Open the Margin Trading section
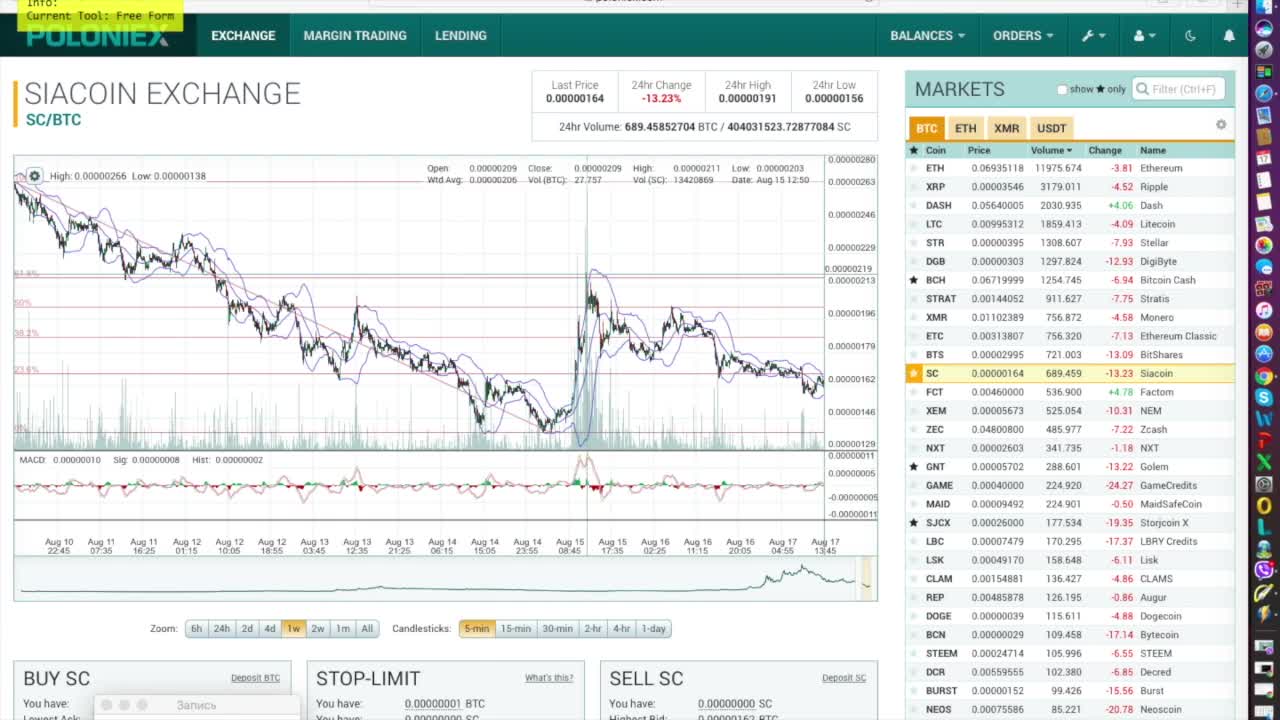This screenshot has height=720, width=1280. tap(355, 35)
